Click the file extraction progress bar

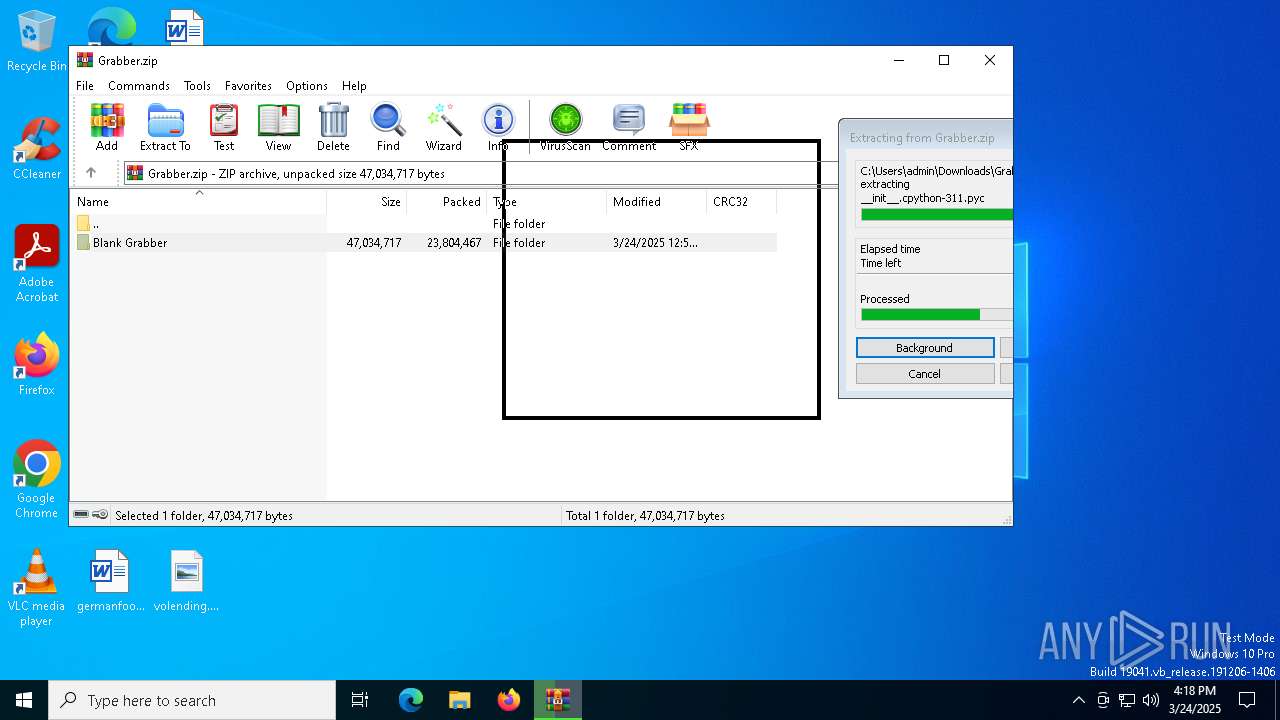click(937, 214)
